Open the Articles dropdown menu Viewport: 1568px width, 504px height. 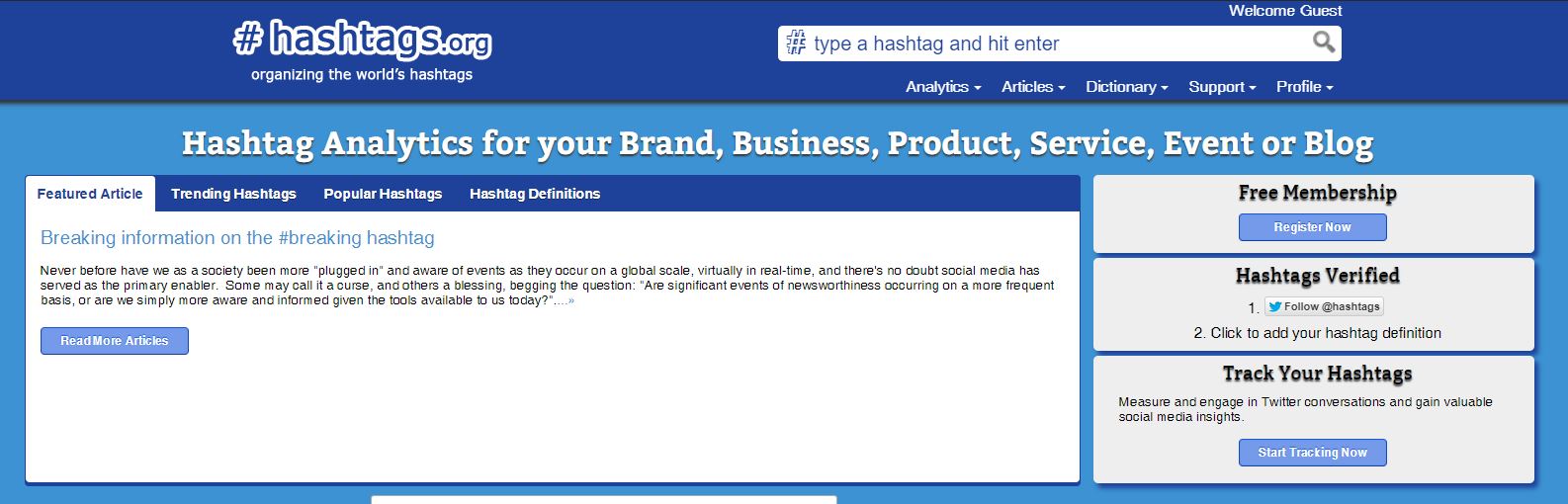1032,87
